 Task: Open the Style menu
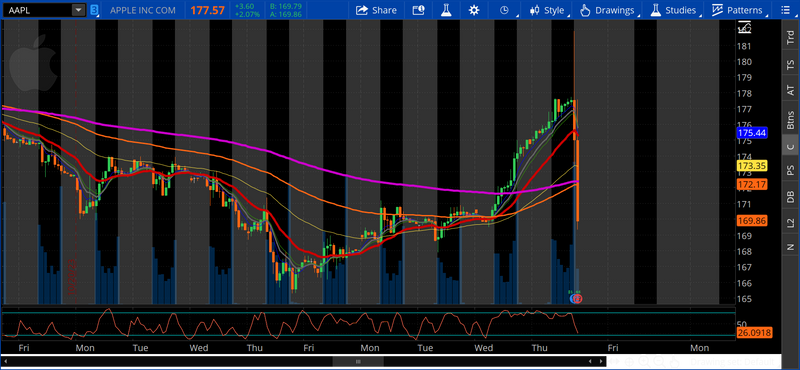click(x=547, y=10)
